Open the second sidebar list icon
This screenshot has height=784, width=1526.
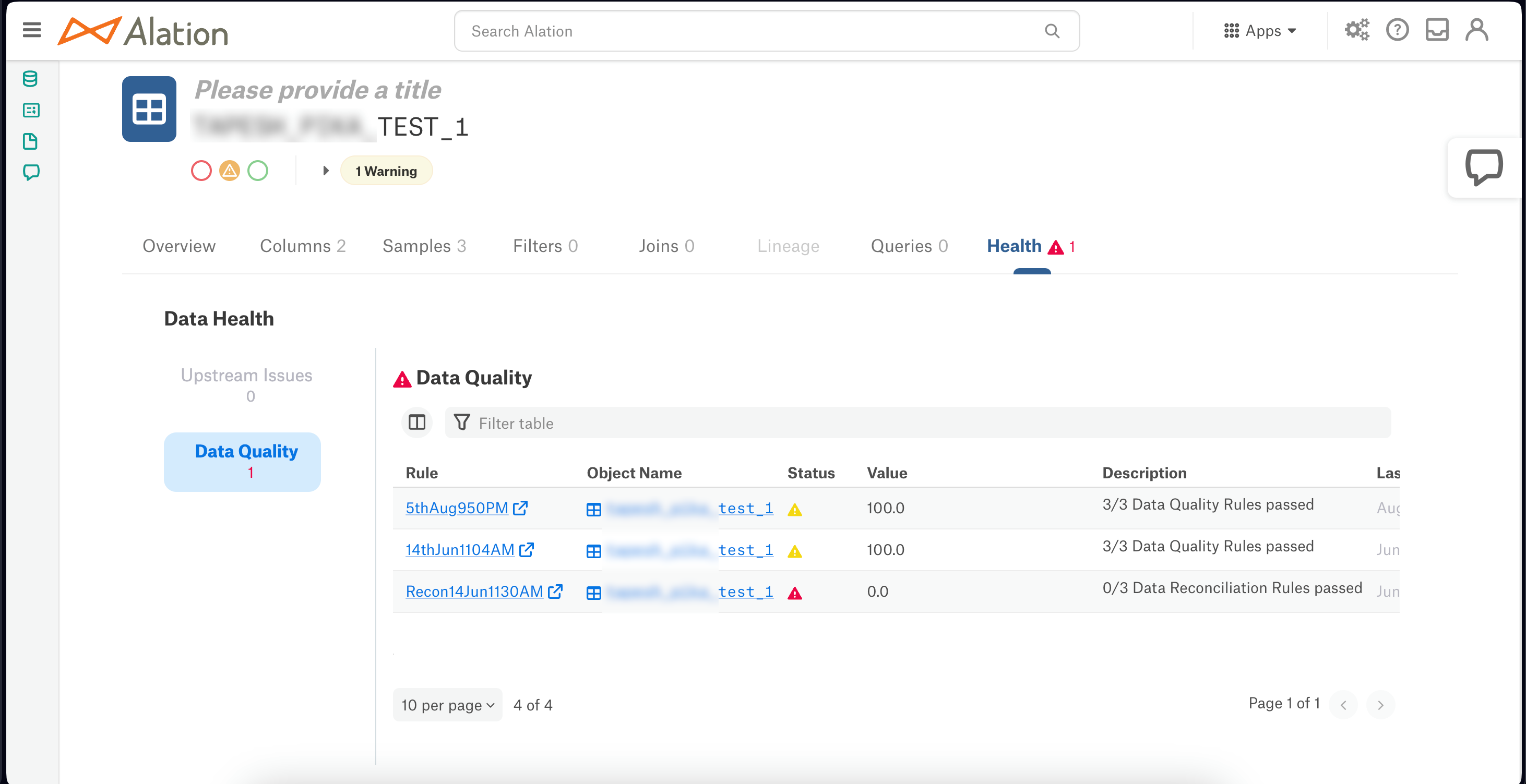[x=30, y=110]
